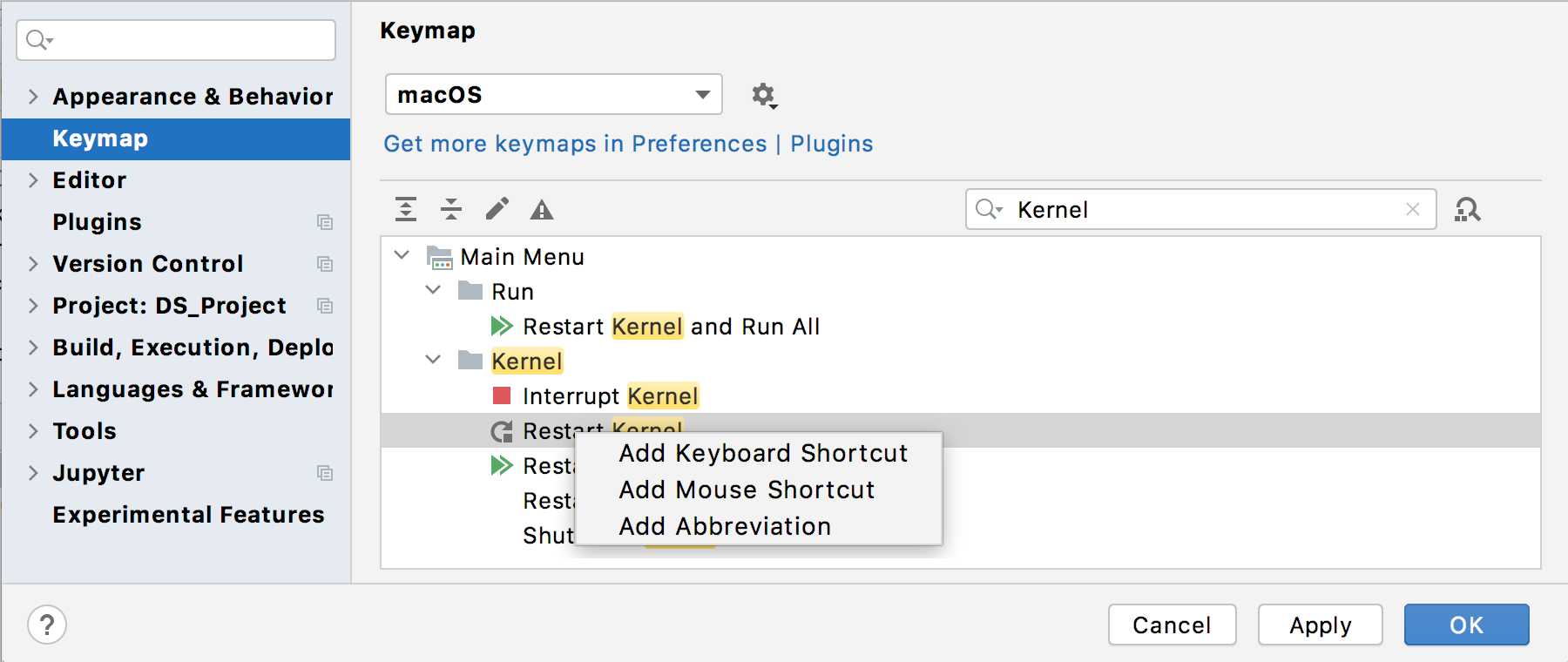Expand the Appearance & Behavior section
The height and width of the screenshot is (662, 1568).
[x=33, y=97]
